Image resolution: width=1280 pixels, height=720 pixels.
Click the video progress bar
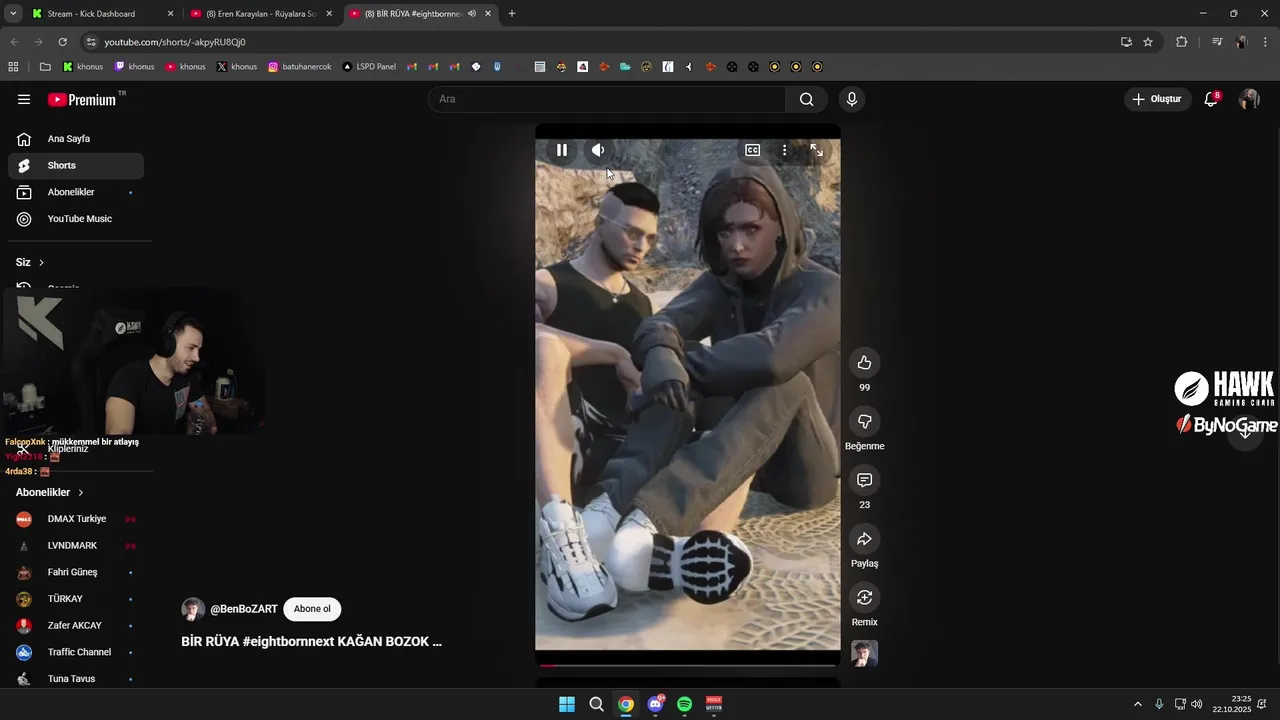tap(688, 664)
